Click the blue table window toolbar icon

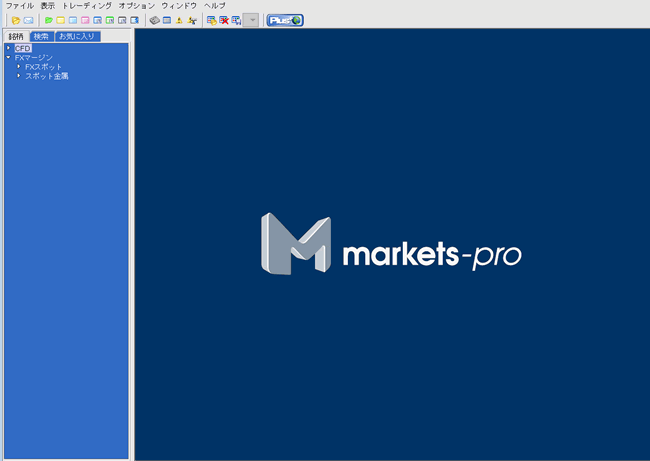coord(167,20)
